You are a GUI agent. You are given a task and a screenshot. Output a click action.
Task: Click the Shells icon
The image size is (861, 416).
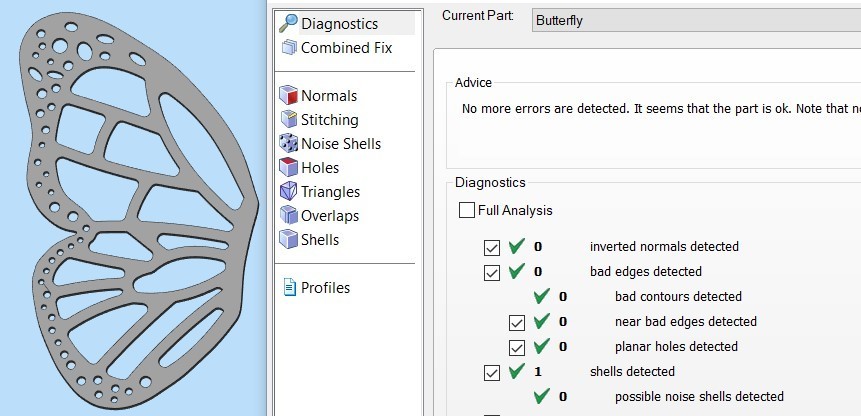coord(288,240)
